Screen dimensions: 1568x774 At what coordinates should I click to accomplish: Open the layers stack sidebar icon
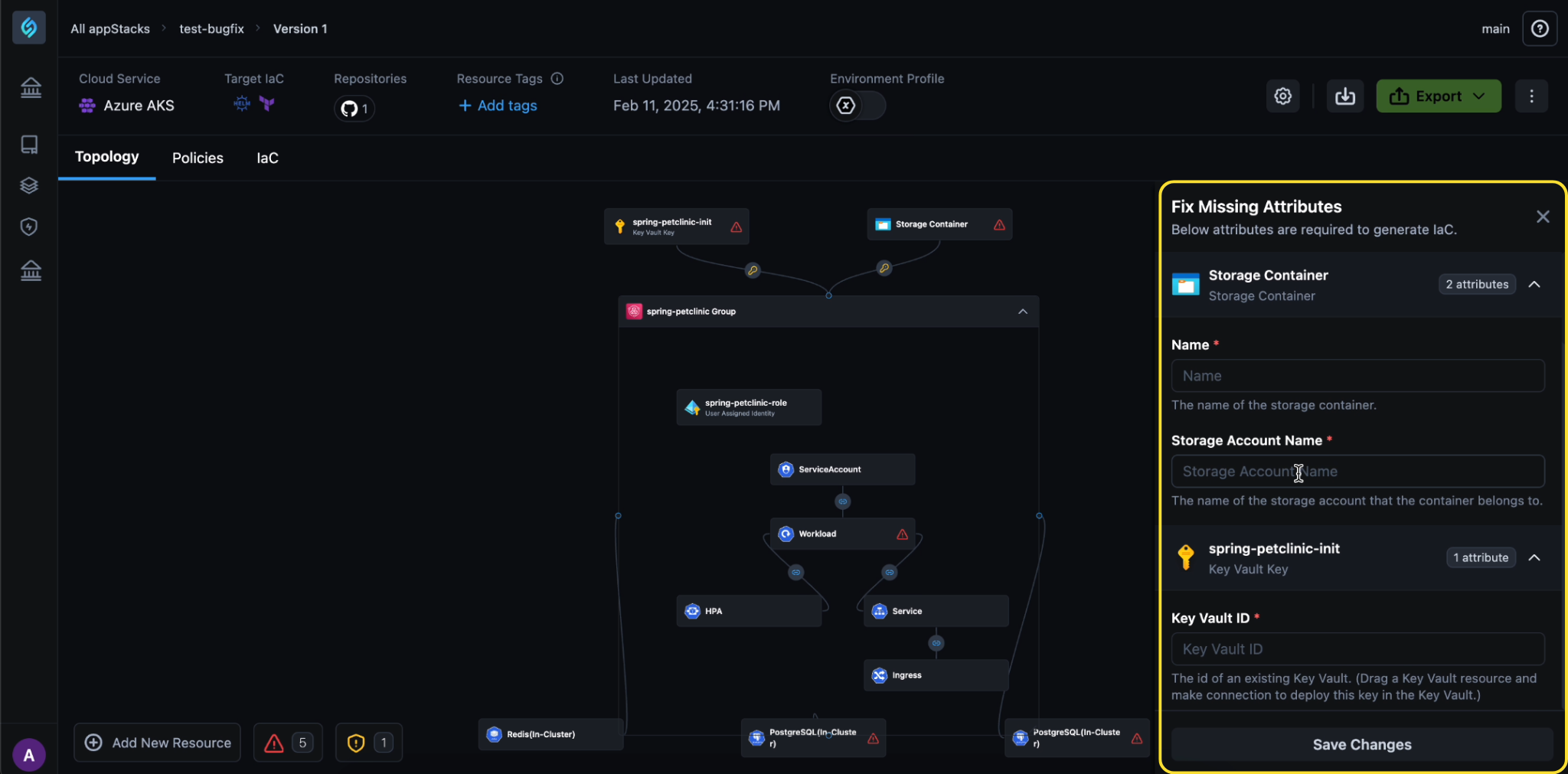pyautogui.click(x=30, y=185)
